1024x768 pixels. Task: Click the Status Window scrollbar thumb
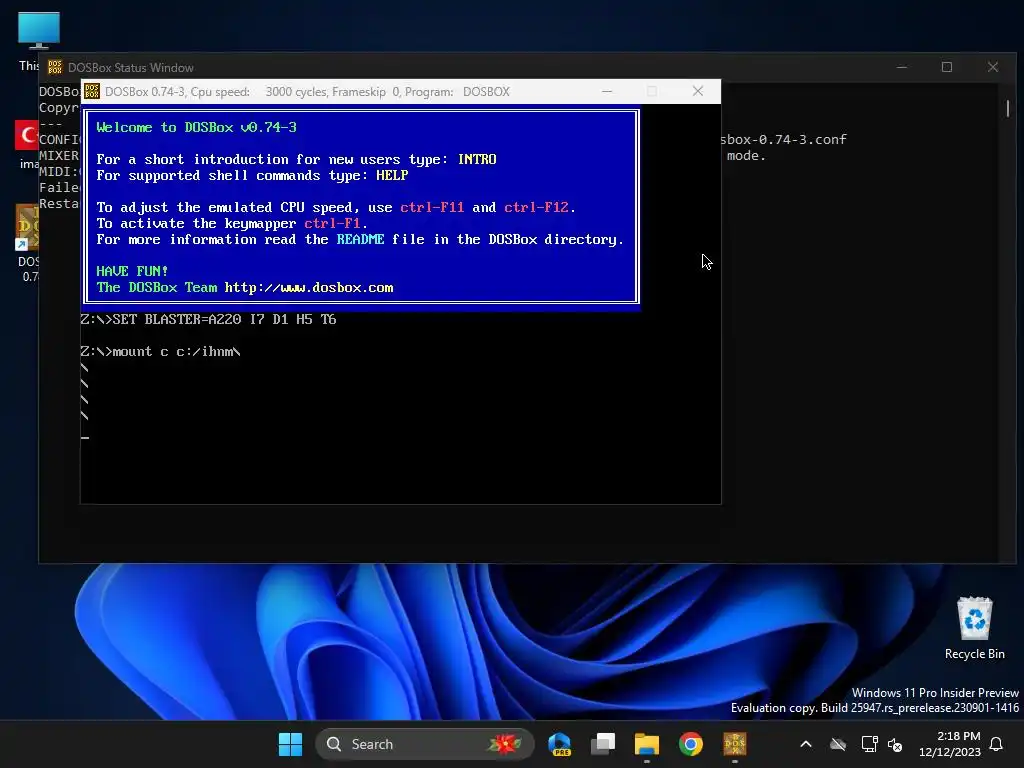point(1008,108)
